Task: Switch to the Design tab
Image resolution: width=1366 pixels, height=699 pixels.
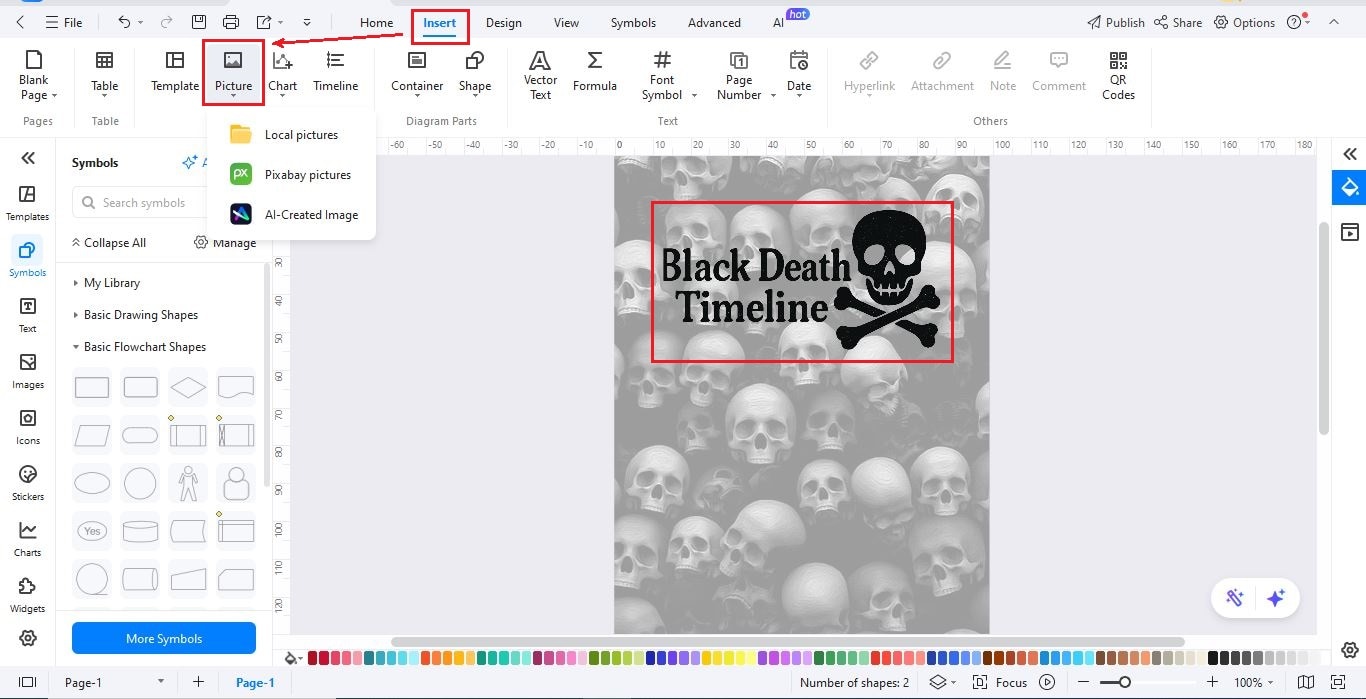Action: coord(503,22)
